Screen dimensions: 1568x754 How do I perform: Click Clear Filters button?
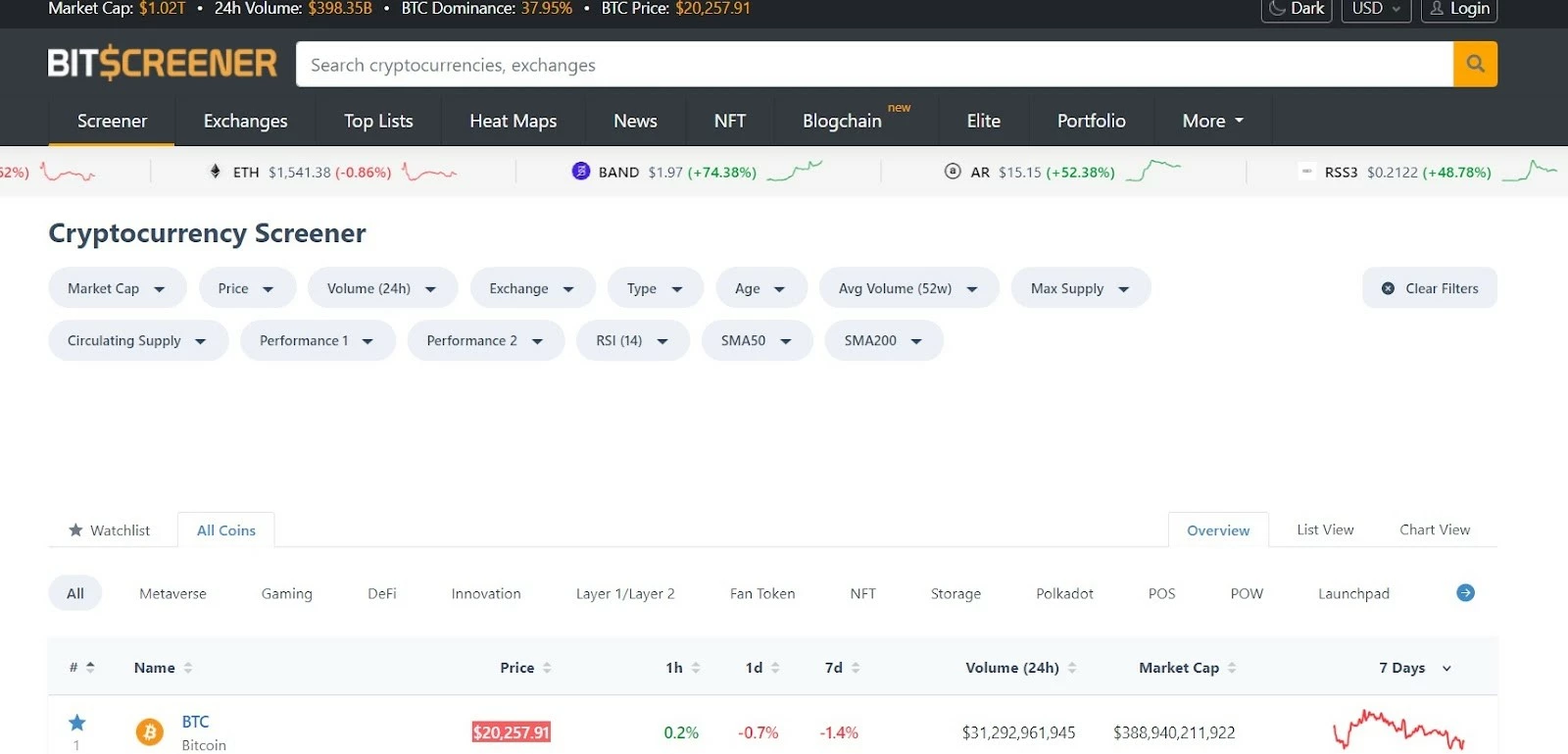1430,288
